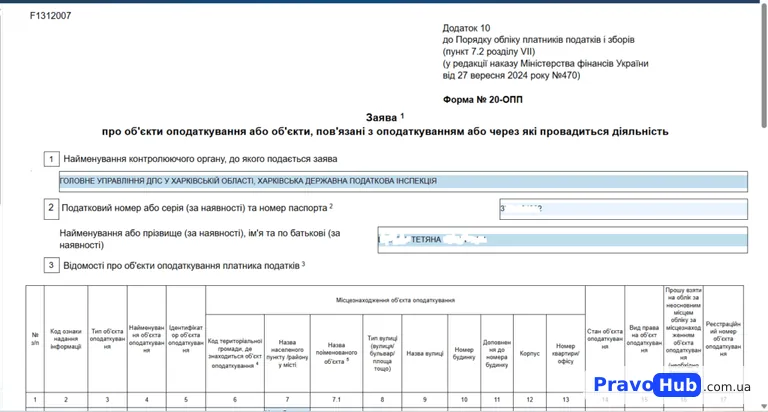
Task: Click column number cell 9 in the table
Action: coord(425,399)
